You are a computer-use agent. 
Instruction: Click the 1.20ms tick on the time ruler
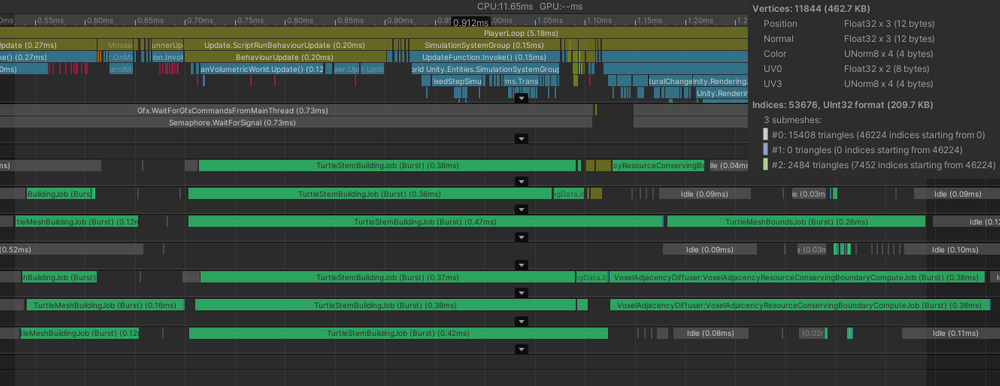tap(700, 20)
